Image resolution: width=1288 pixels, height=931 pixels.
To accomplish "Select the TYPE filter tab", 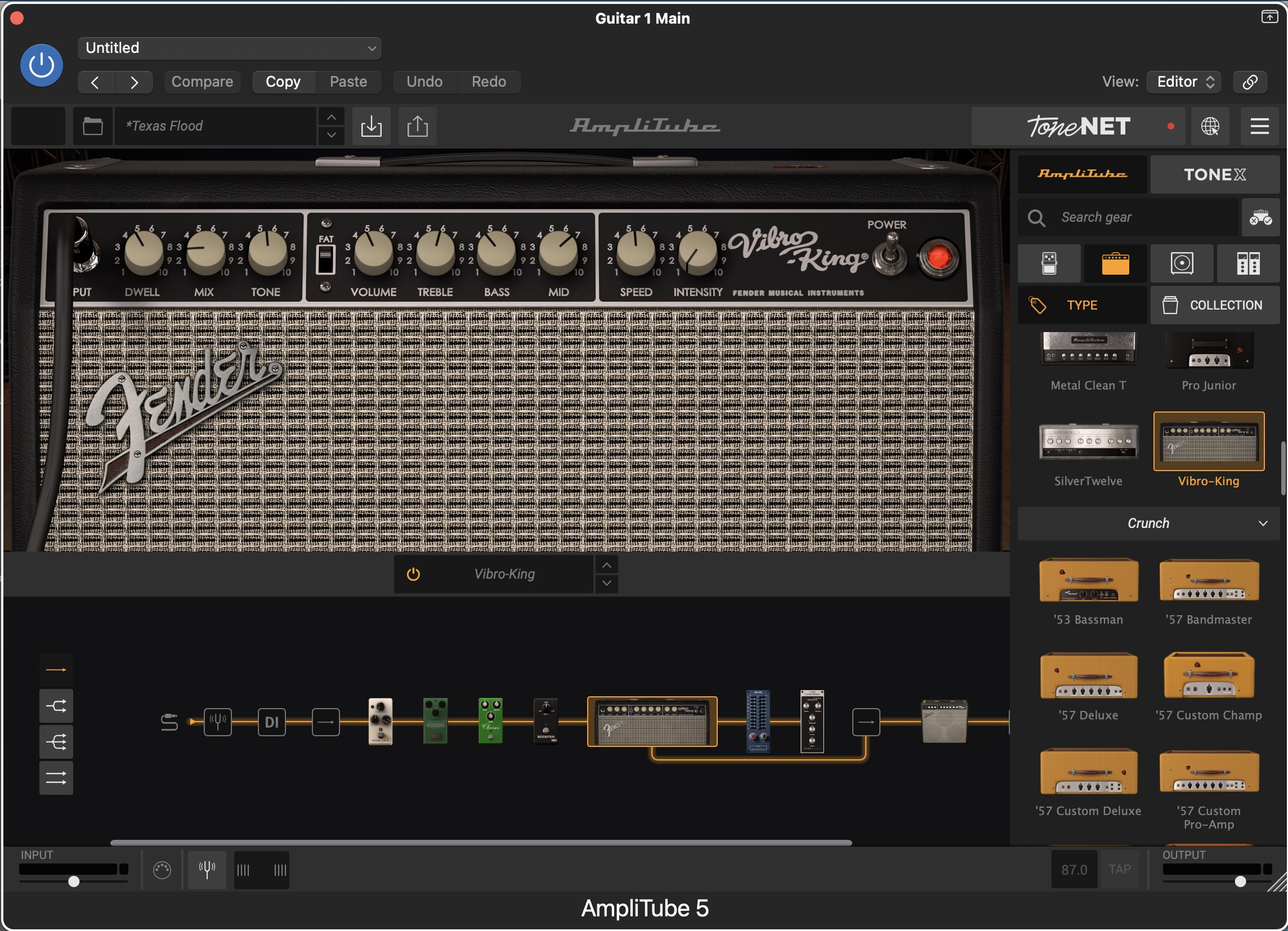I will (x=1082, y=306).
